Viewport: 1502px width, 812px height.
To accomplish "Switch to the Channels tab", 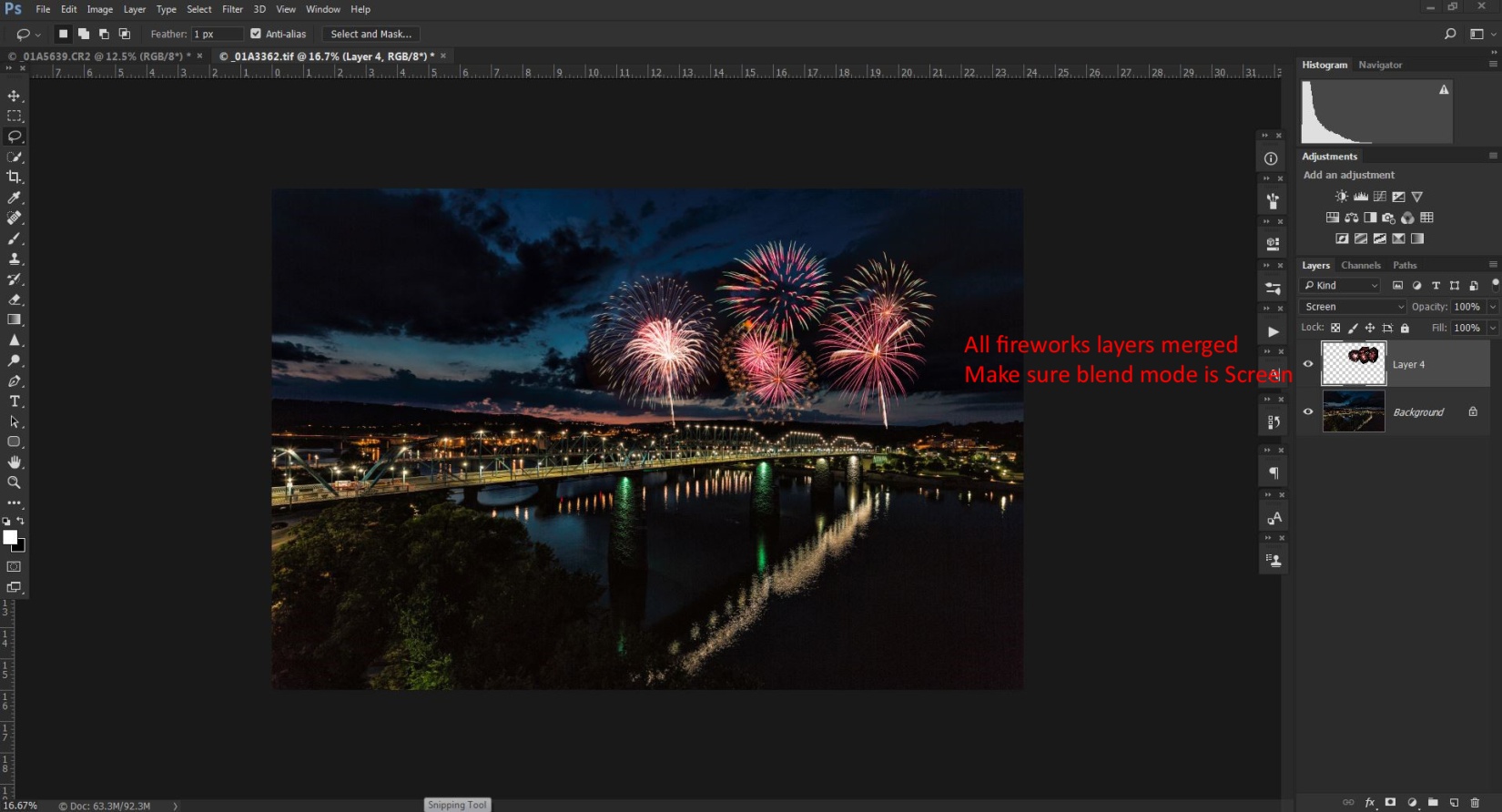I will pyautogui.click(x=1361, y=265).
